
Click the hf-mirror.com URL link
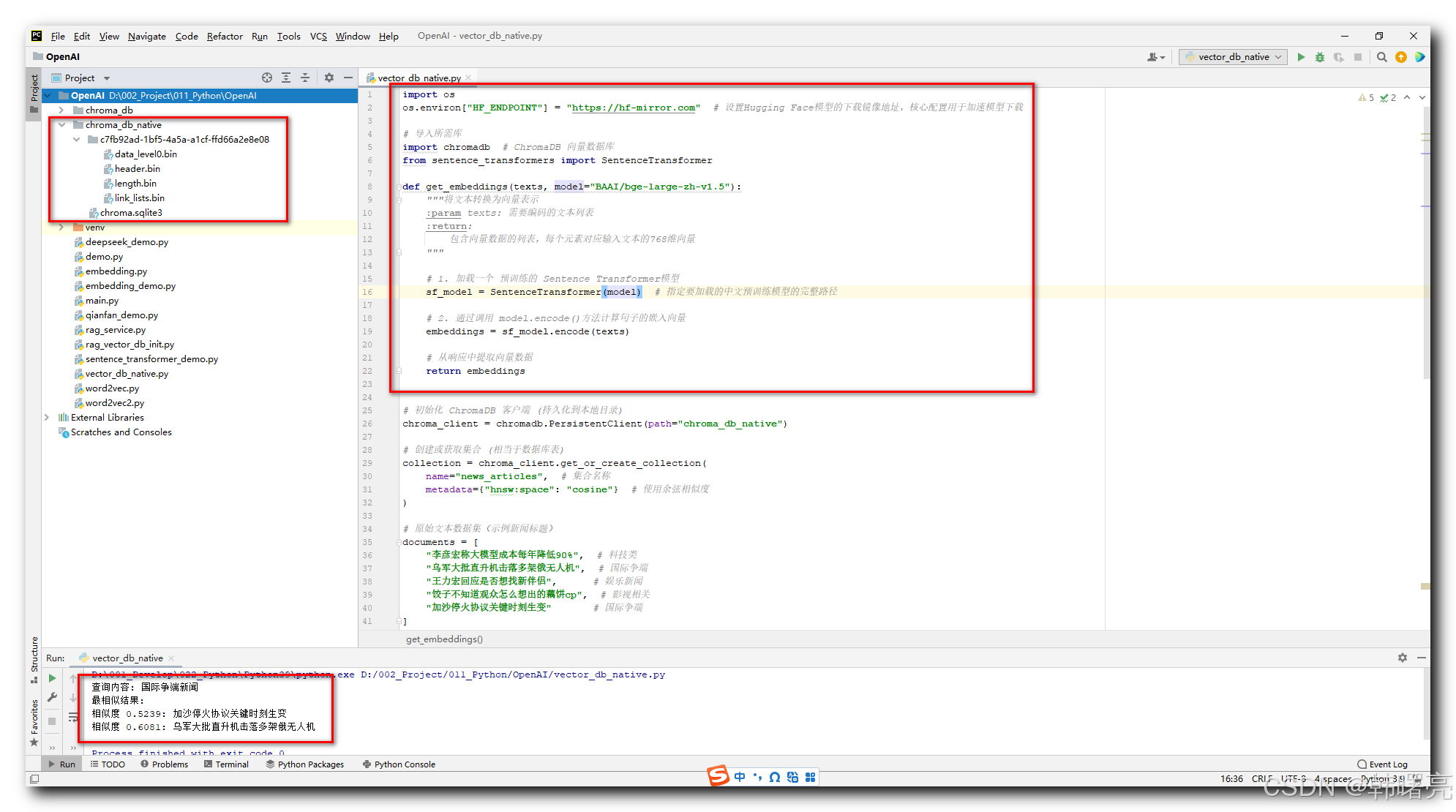click(x=633, y=108)
